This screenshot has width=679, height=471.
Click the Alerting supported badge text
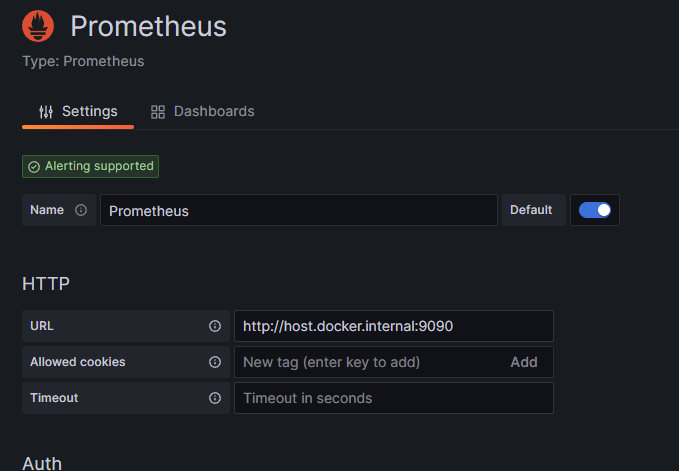99,166
